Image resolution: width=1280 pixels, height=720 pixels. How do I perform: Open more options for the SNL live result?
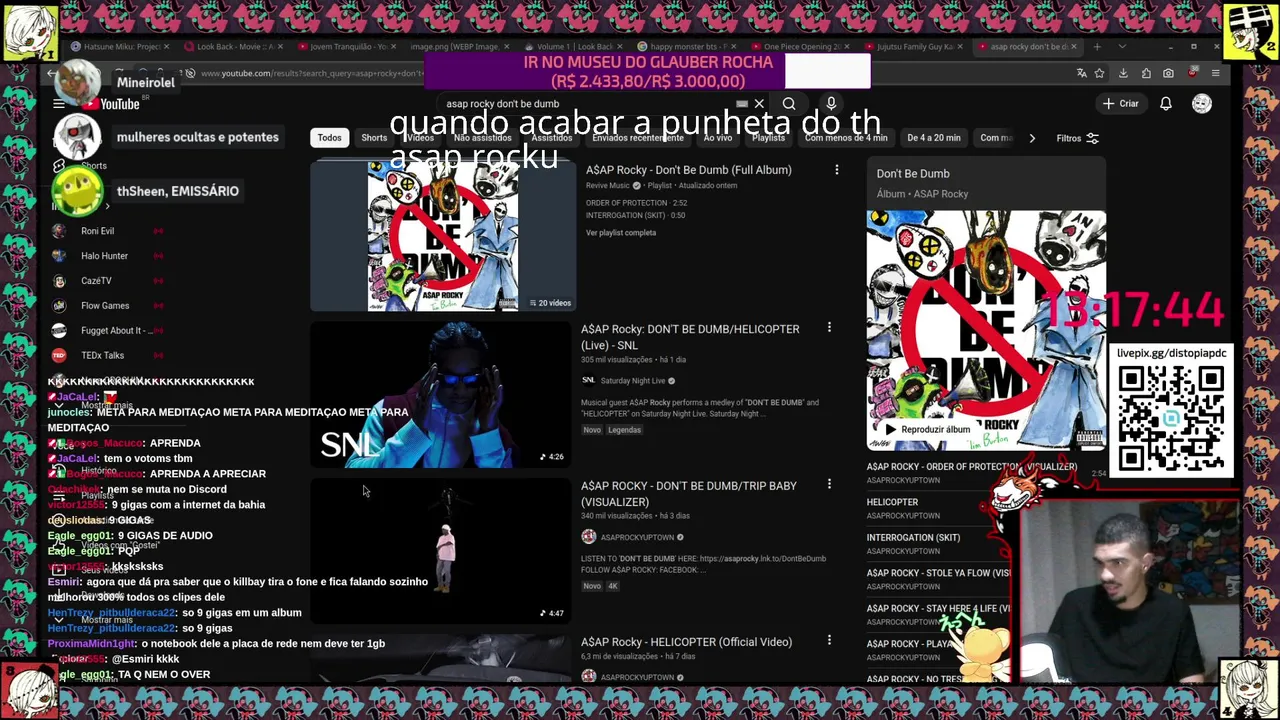click(x=829, y=328)
